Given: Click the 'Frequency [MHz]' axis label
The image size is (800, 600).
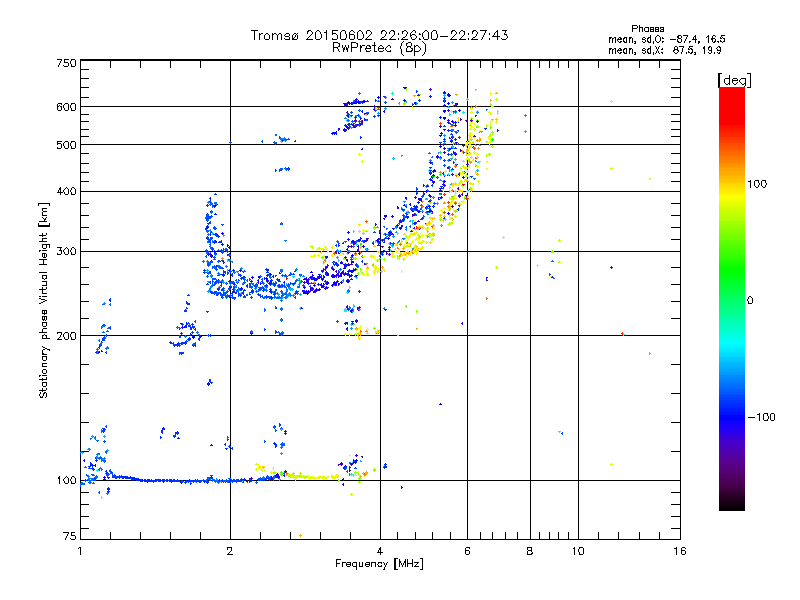Looking at the screenshot, I should coord(379,564).
